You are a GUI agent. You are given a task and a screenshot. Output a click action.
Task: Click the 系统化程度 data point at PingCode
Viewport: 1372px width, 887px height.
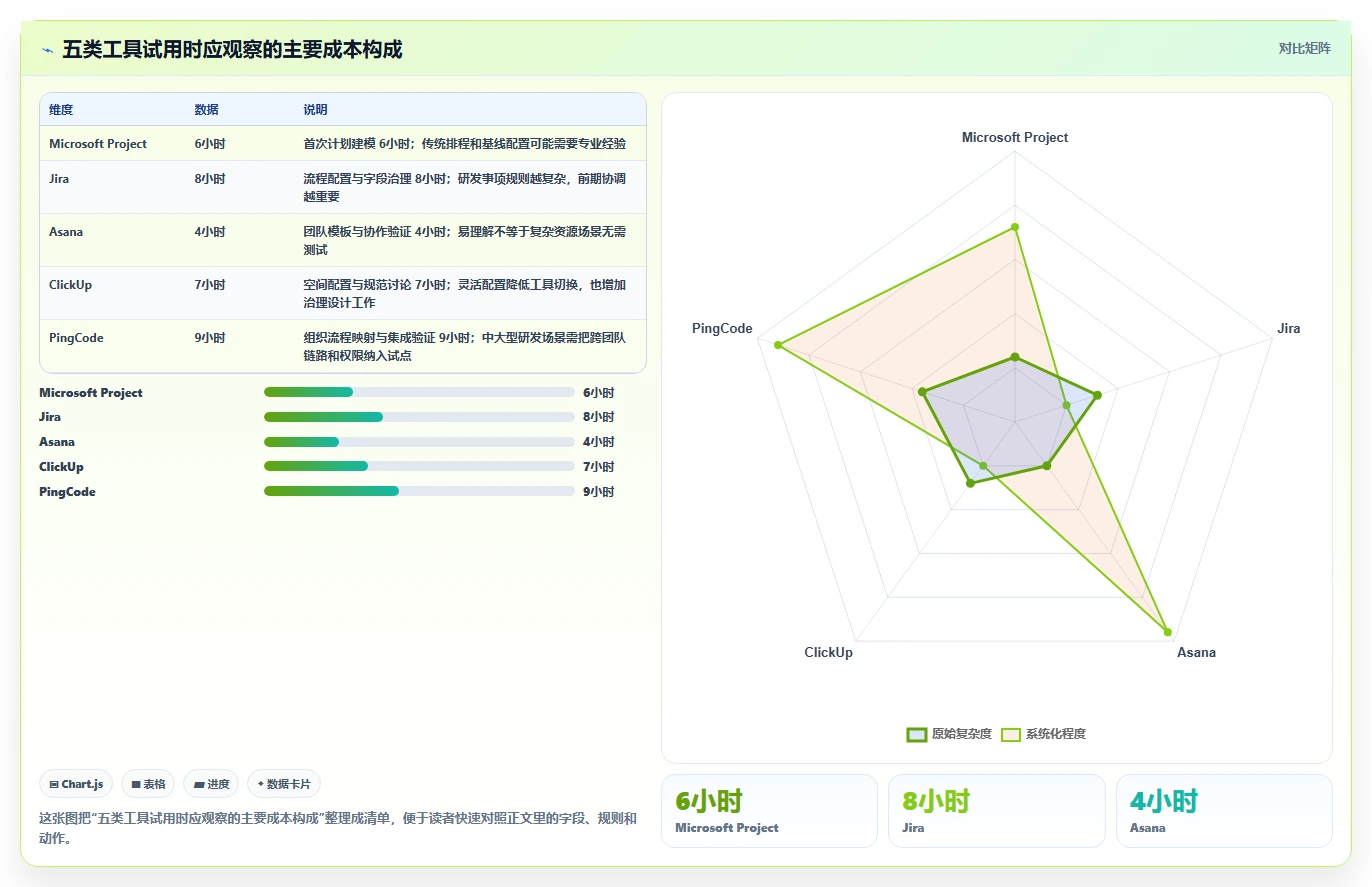(777, 345)
